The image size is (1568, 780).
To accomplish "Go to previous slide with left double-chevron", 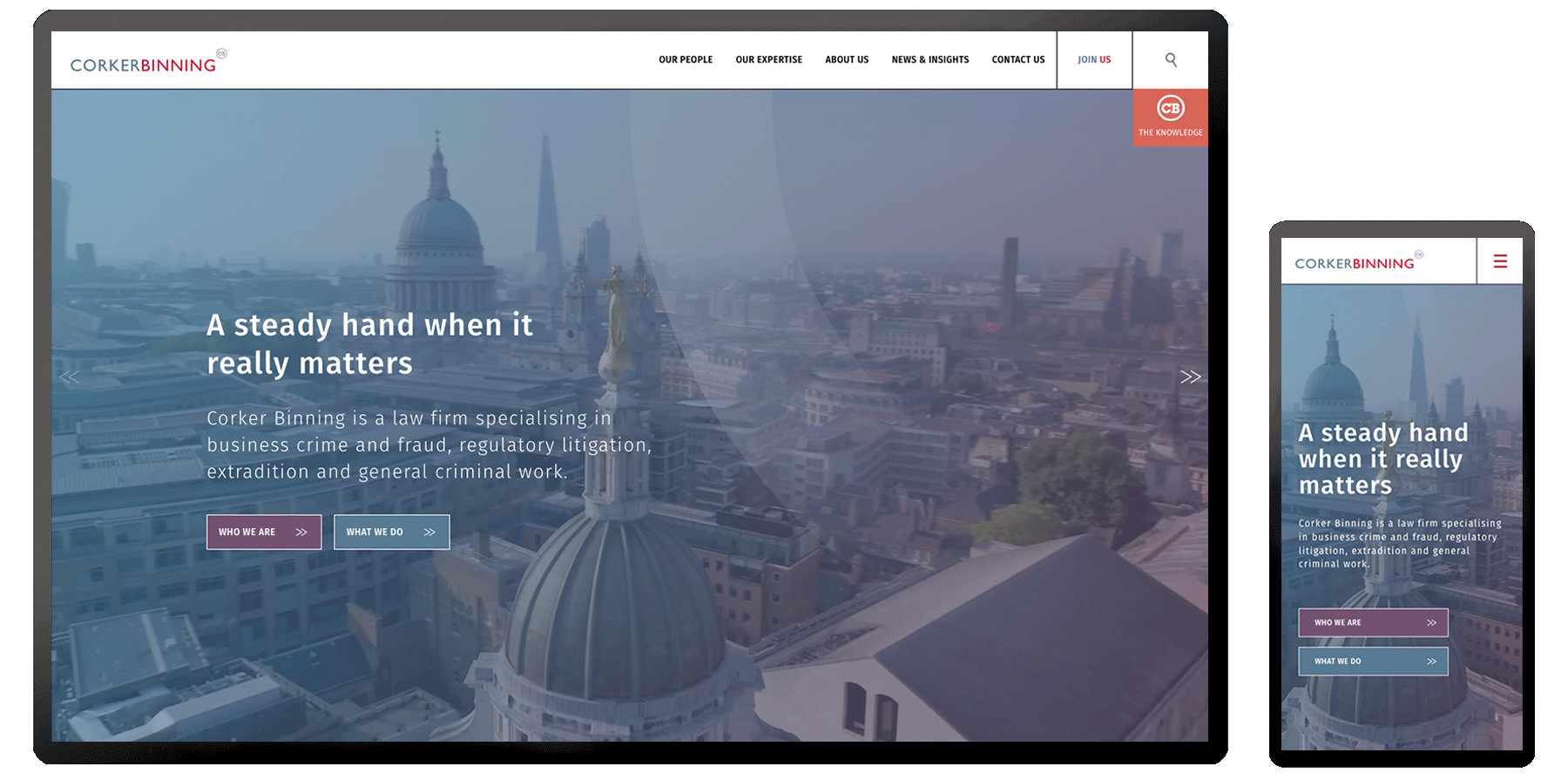I will (69, 377).
